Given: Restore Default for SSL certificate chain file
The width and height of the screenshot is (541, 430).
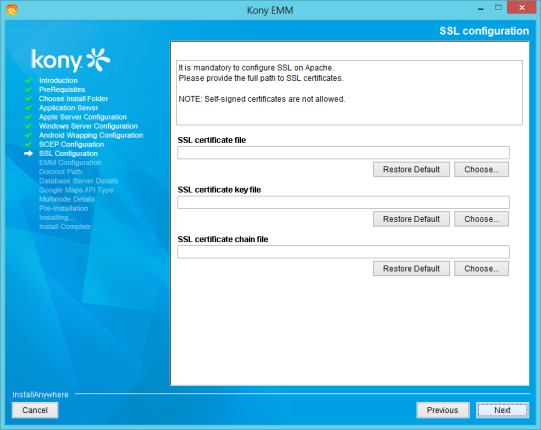Looking at the screenshot, I should tap(411, 268).
